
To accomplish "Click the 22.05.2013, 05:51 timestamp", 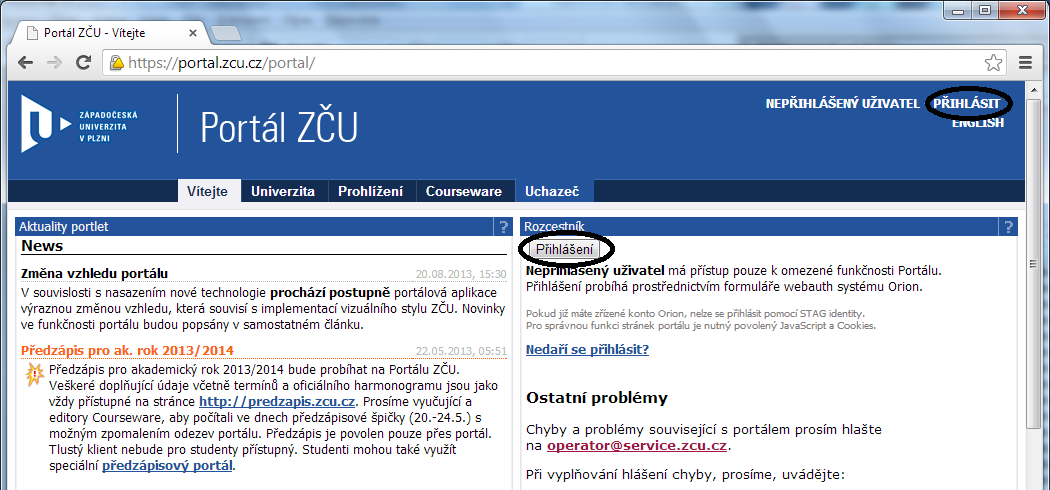I will [461, 351].
